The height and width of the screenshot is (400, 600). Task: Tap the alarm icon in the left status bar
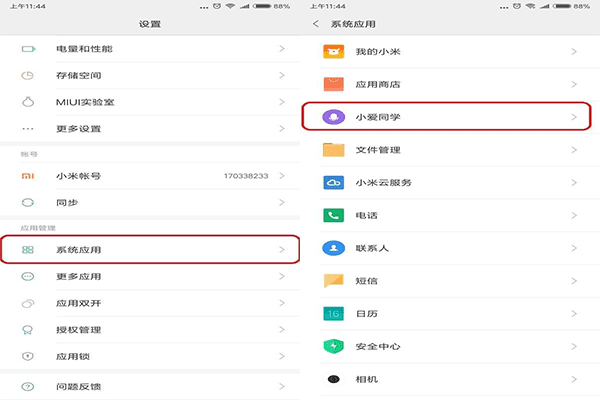[217, 6]
